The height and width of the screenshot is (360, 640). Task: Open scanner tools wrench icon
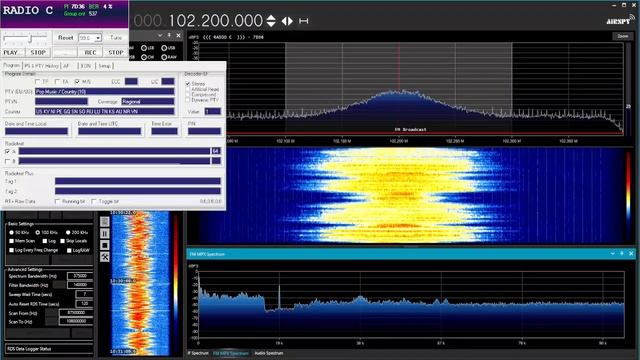coord(105,257)
